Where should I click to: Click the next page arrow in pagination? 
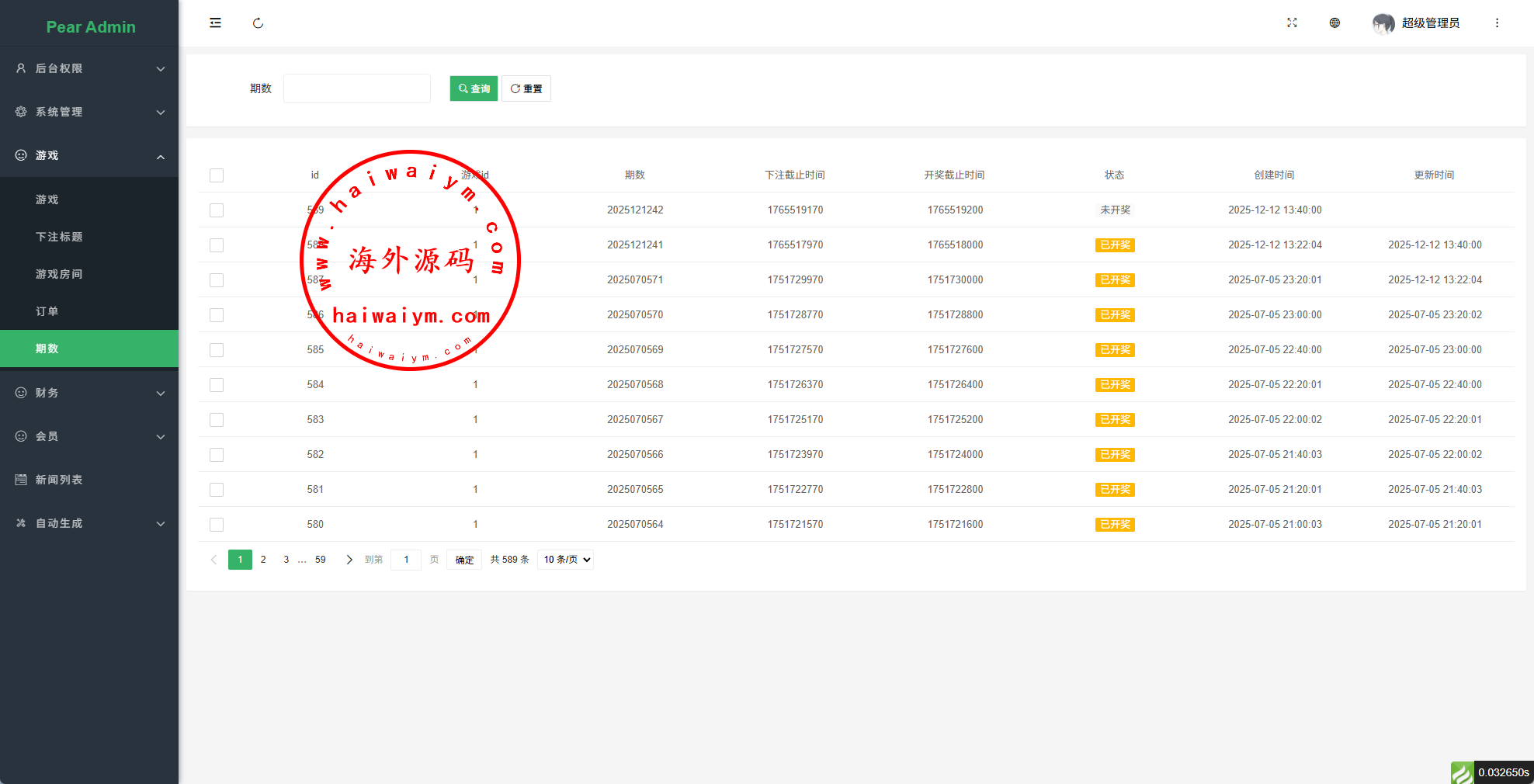pyautogui.click(x=349, y=560)
